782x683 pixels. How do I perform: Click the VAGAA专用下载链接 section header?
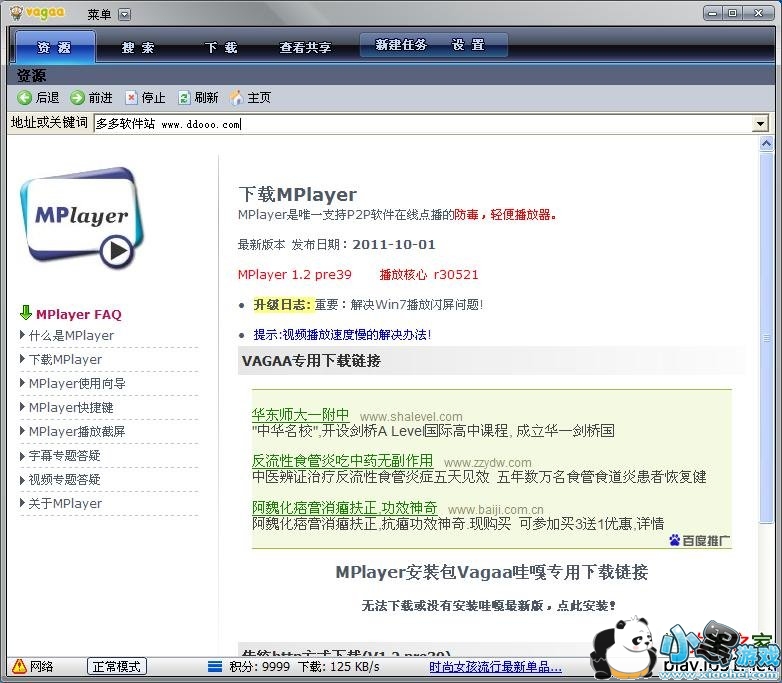[311, 360]
